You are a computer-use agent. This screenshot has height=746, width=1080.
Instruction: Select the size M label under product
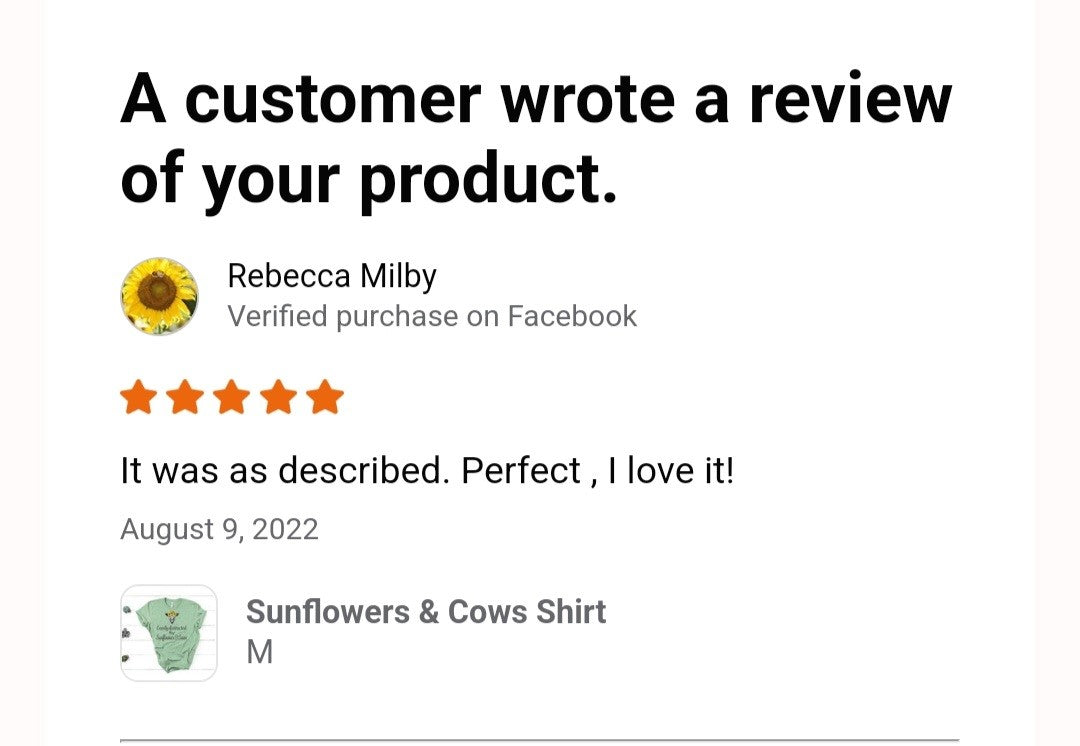(260, 653)
